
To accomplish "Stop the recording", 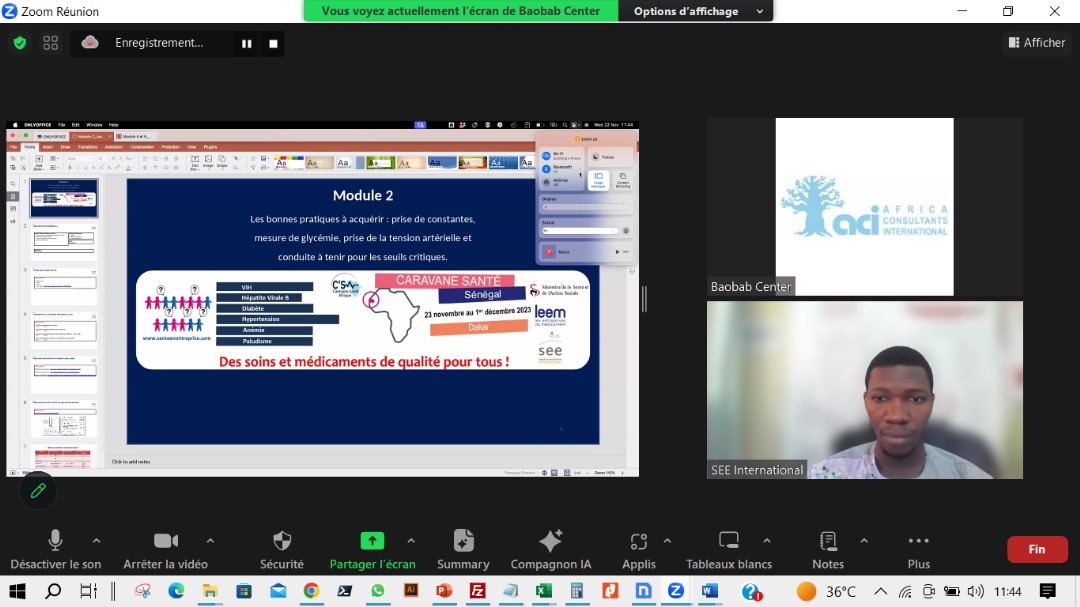I will pos(273,44).
